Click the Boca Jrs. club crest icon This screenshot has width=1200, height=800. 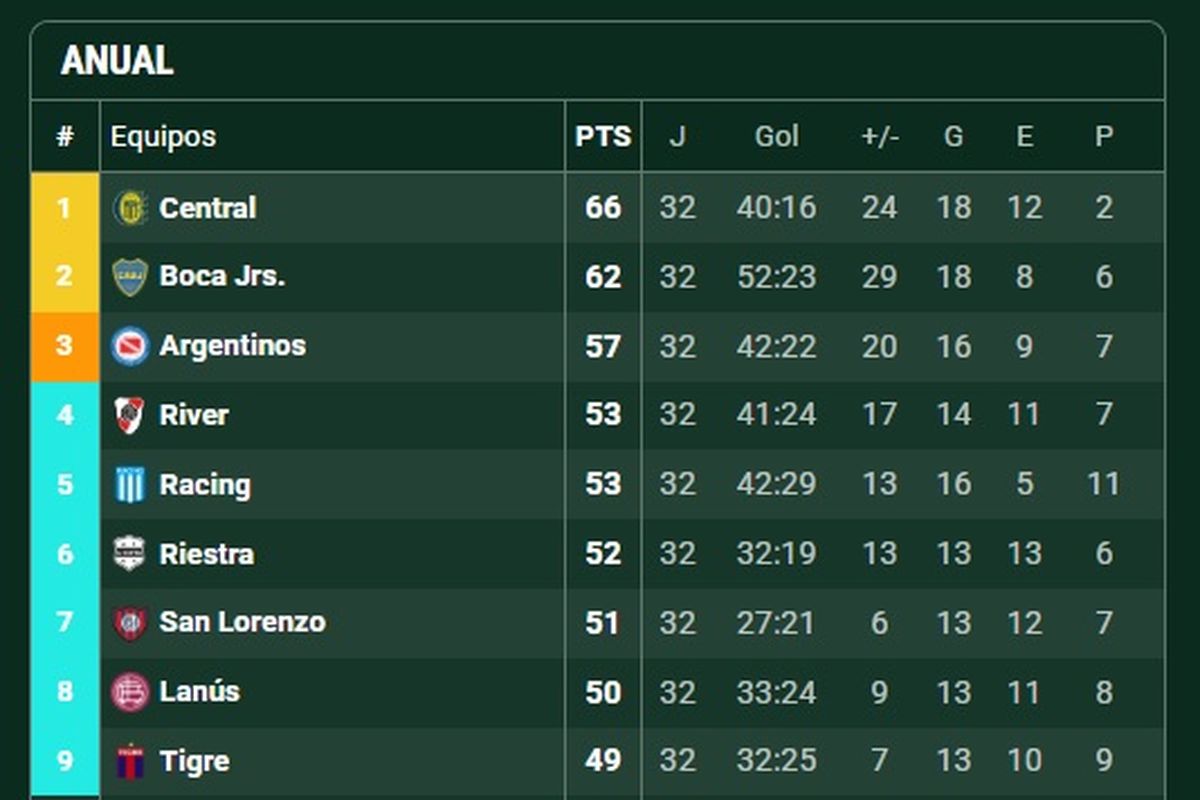coord(131,277)
